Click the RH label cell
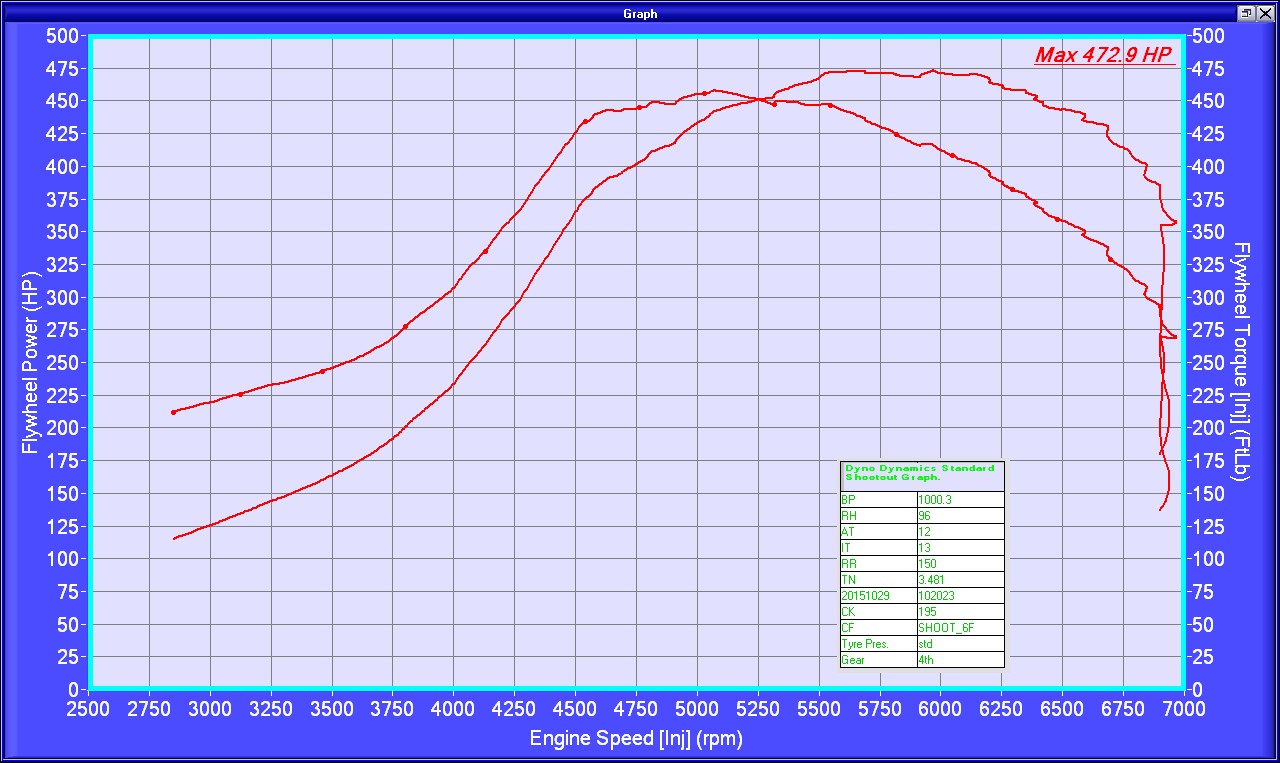This screenshot has height=763, width=1280. [x=879, y=516]
